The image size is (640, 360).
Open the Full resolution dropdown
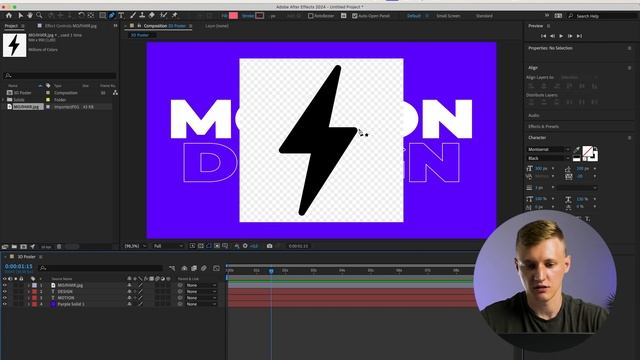[x=168, y=246]
